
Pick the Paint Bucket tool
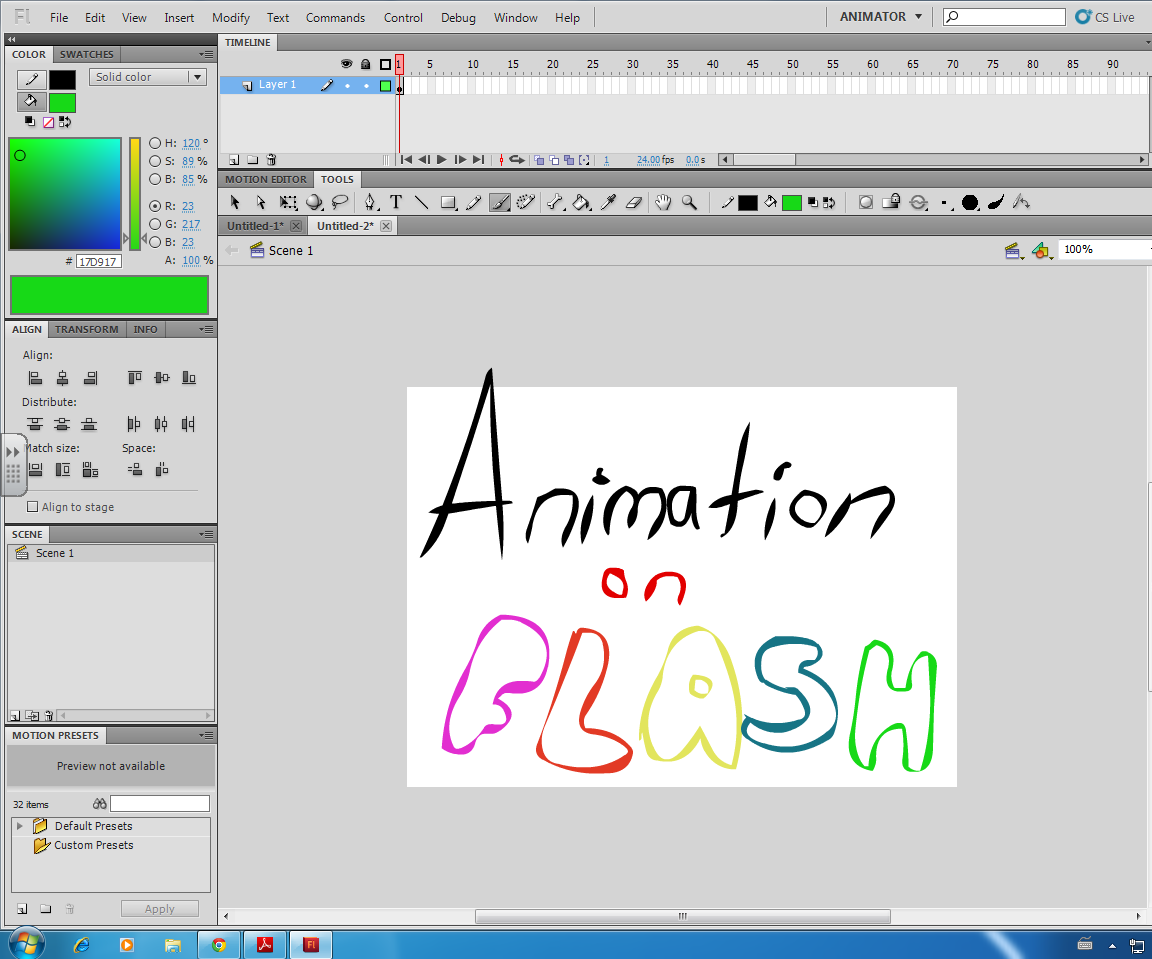click(x=579, y=202)
